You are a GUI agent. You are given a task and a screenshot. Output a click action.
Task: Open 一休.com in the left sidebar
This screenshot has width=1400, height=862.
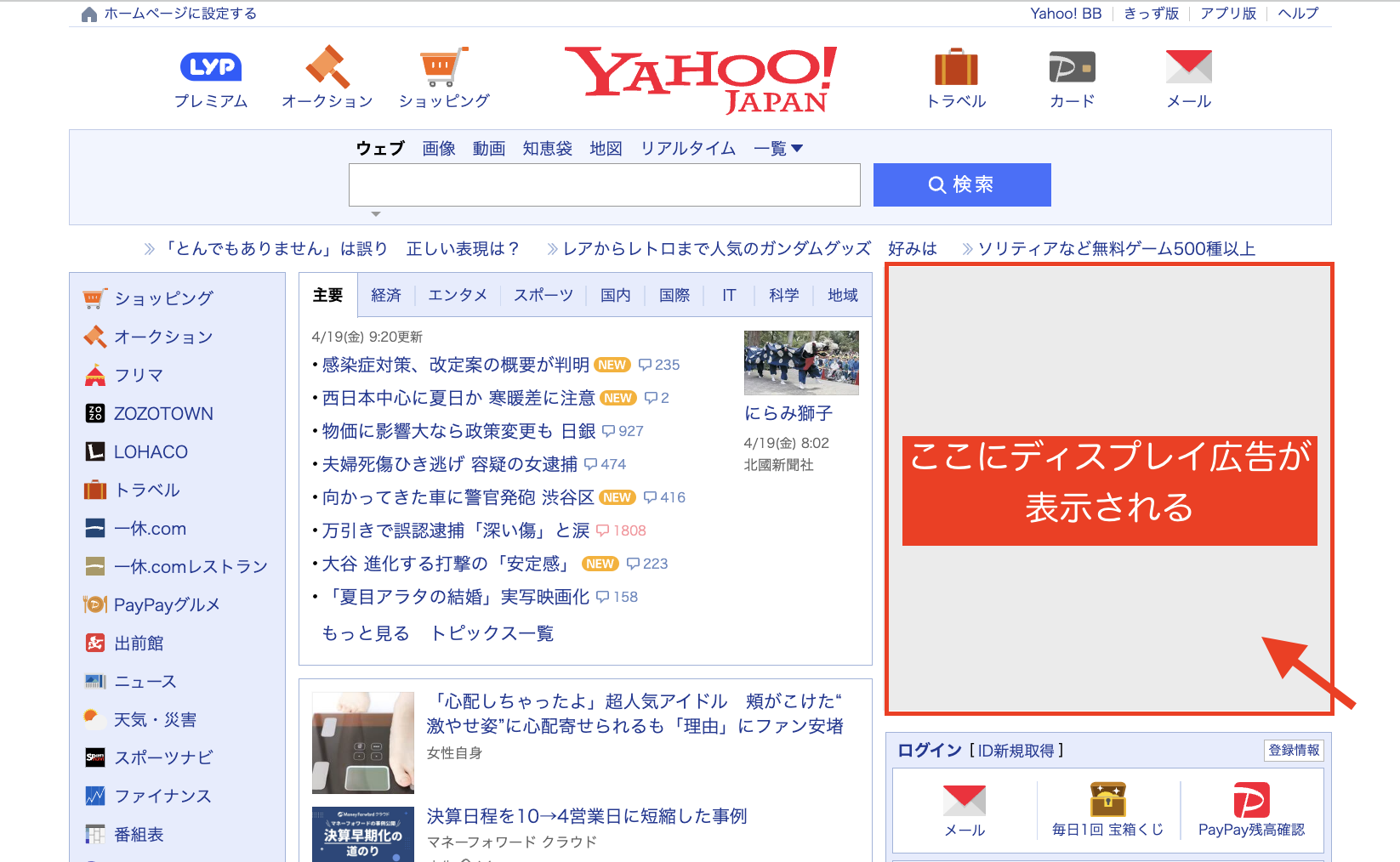pyautogui.click(x=150, y=528)
